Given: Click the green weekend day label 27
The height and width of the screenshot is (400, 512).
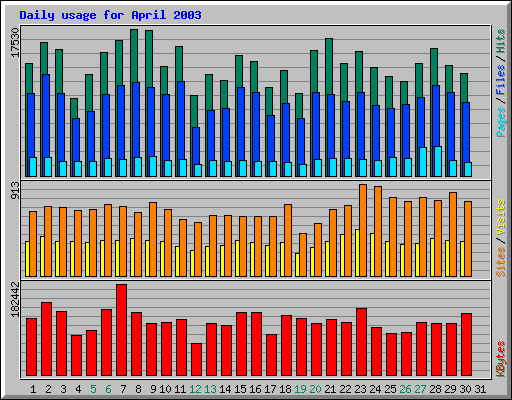Looking at the screenshot, I should click(420, 389).
